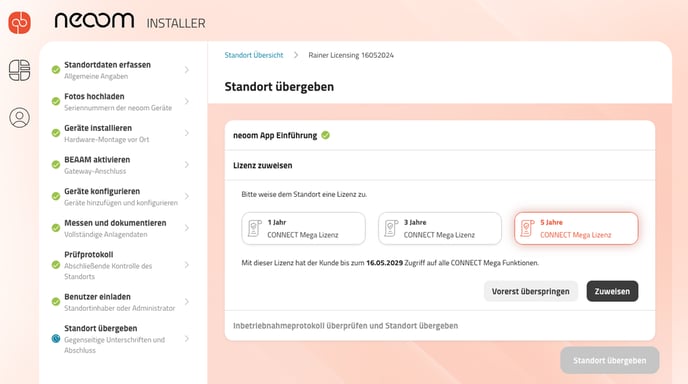Image resolution: width=688 pixels, height=384 pixels.
Task: Click license icon on 5 Jahre card
Action: tap(527, 228)
